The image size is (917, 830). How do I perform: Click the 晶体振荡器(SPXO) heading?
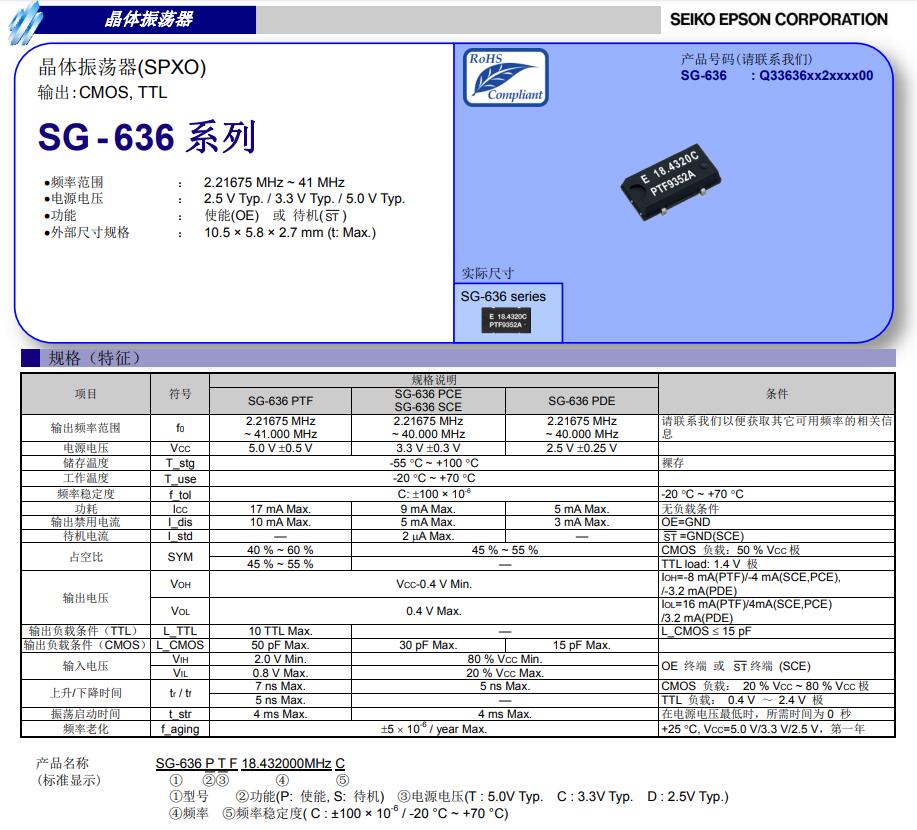pyautogui.click(x=122, y=67)
